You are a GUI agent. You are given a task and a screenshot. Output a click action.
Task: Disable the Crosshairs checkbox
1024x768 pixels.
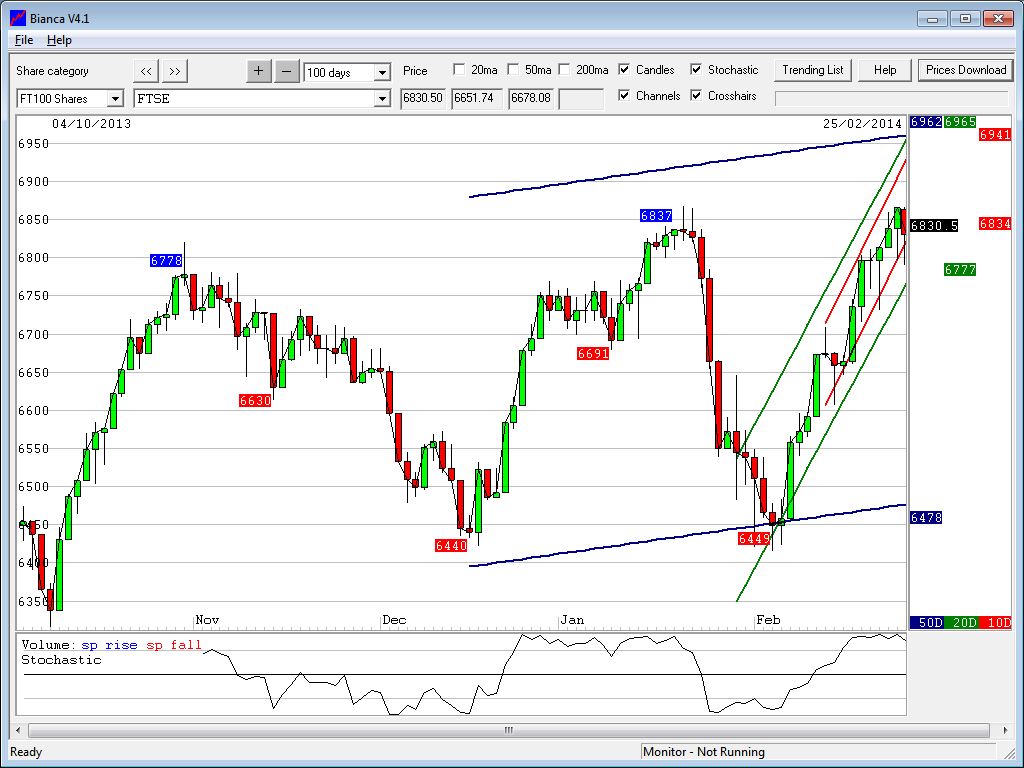pos(696,96)
